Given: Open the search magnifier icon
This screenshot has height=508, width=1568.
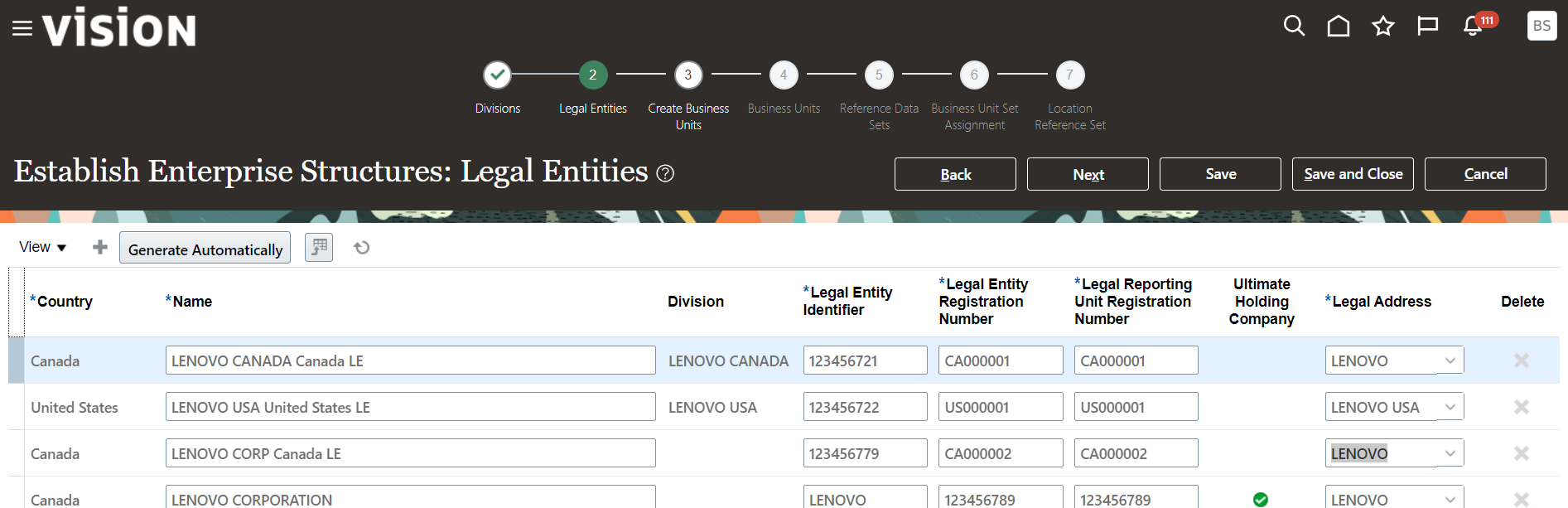Looking at the screenshot, I should [x=1294, y=27].
